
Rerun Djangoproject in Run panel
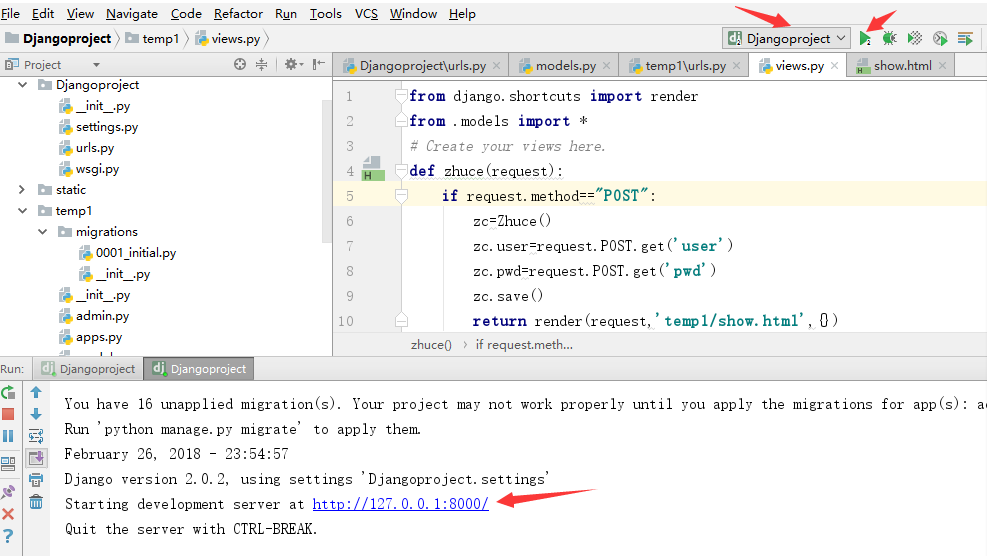(x=8, y=392)
